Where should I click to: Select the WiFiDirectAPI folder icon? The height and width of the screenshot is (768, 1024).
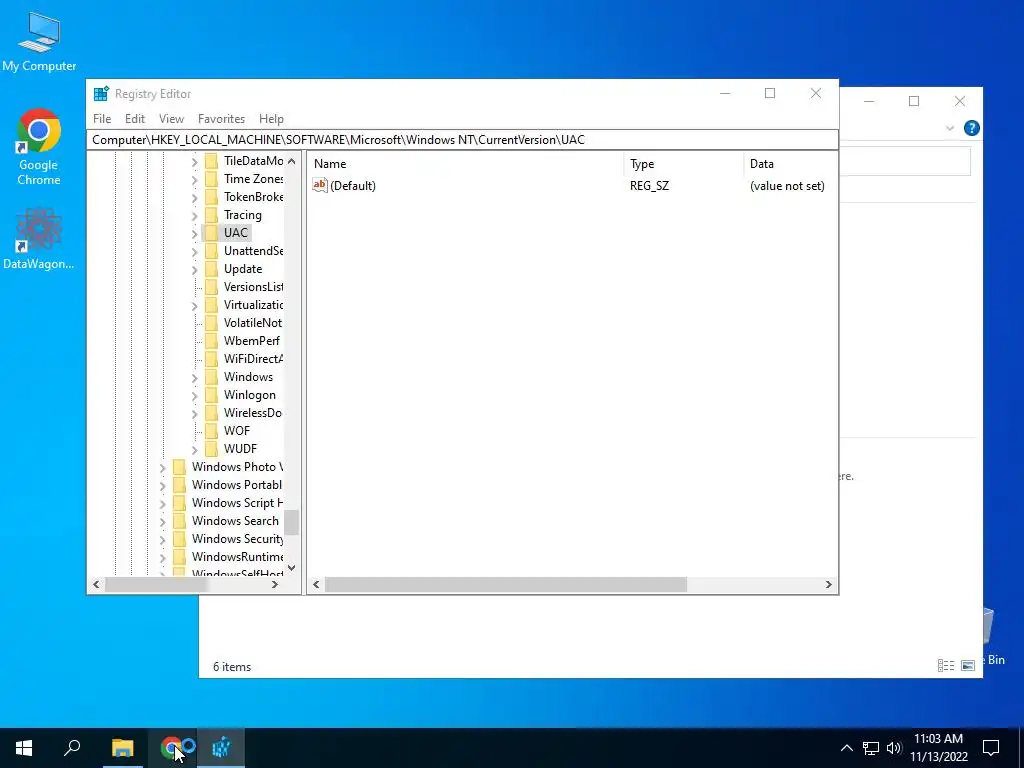coord(211,359)
